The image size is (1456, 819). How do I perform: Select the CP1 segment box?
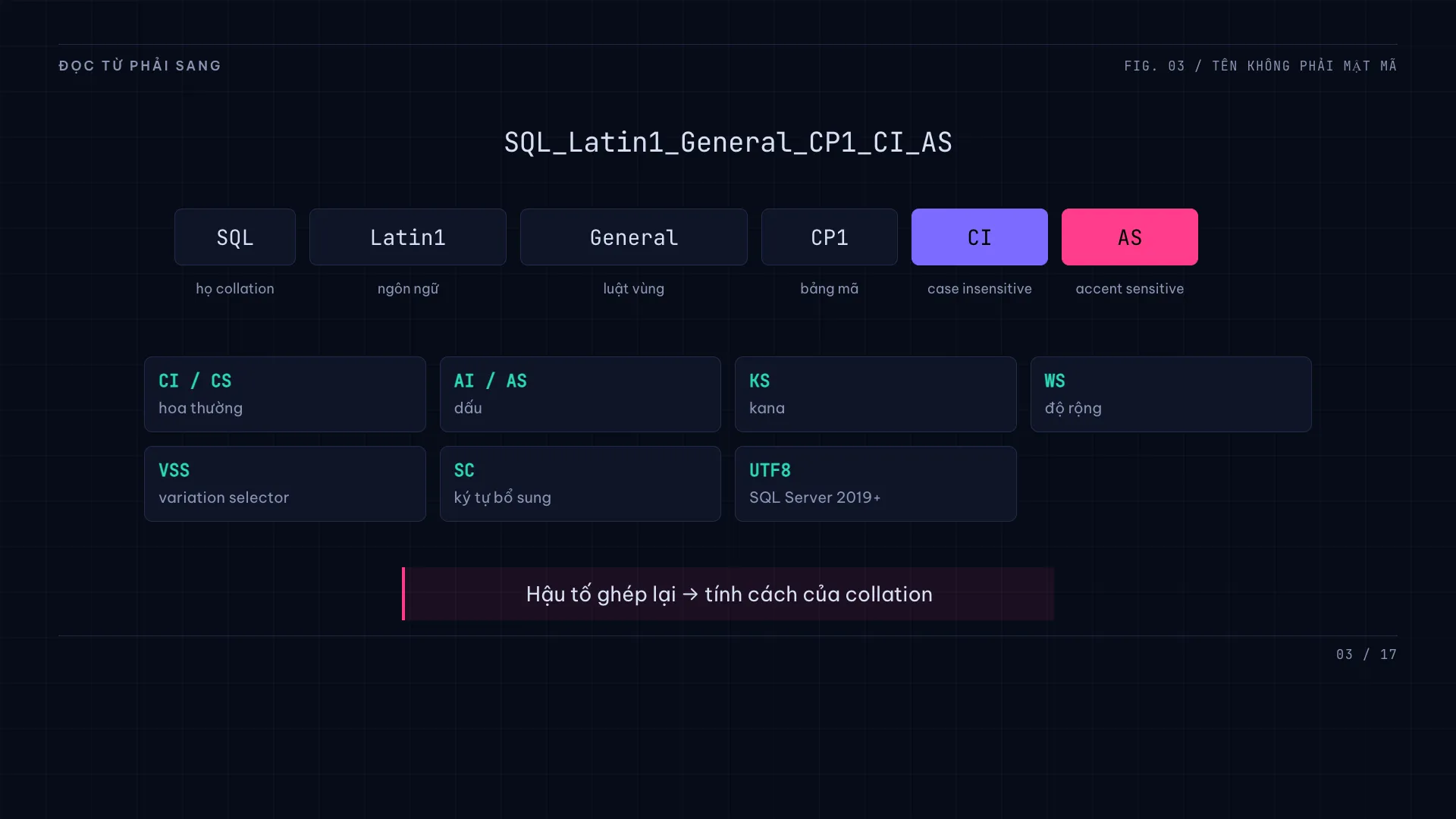pyautogui.click(x=830, y=237)
